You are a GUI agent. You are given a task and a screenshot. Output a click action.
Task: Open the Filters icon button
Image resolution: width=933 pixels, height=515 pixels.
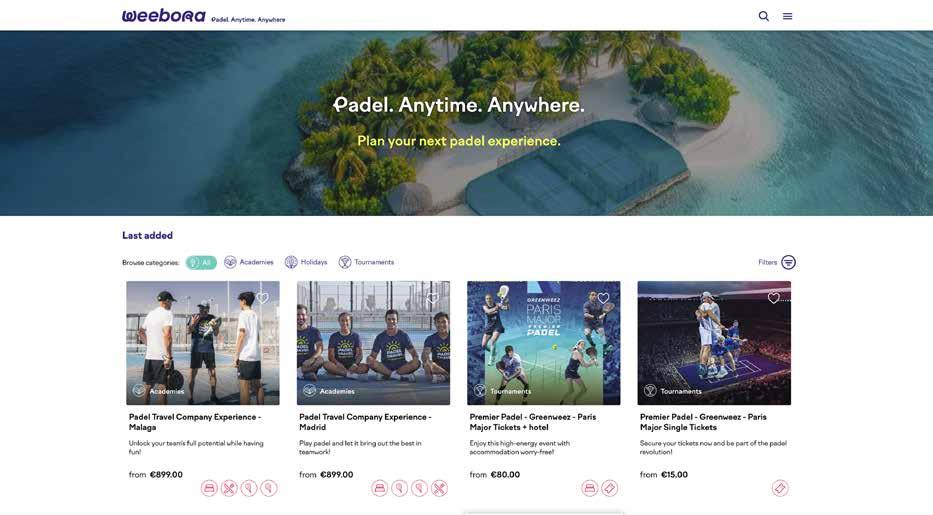(788, 262)
